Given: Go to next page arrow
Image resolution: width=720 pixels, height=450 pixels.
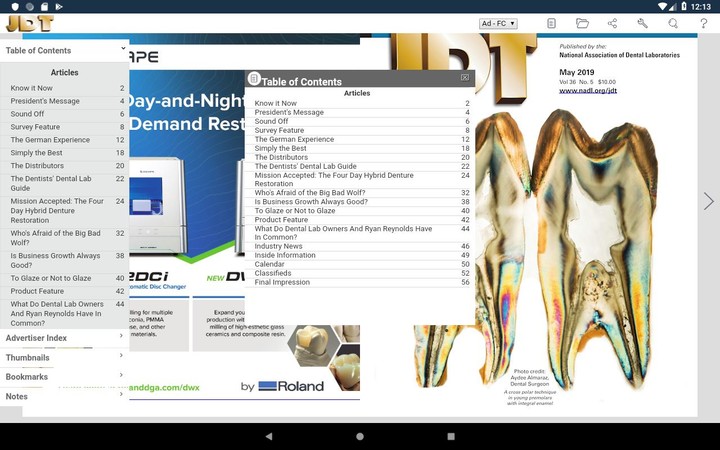Looking at the screenshot, I should [x=709, y=201].
